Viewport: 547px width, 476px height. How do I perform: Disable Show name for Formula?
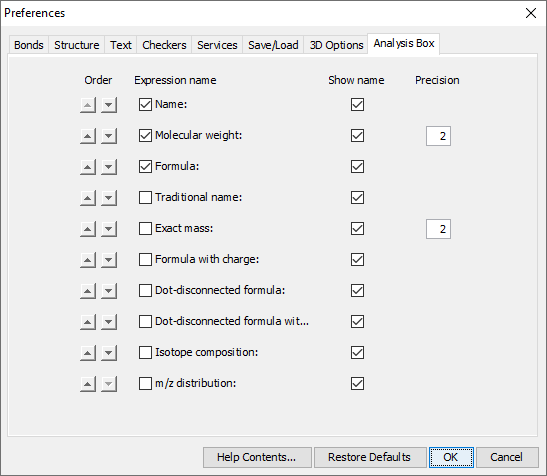pyautogui.click(x=357, y=166)
